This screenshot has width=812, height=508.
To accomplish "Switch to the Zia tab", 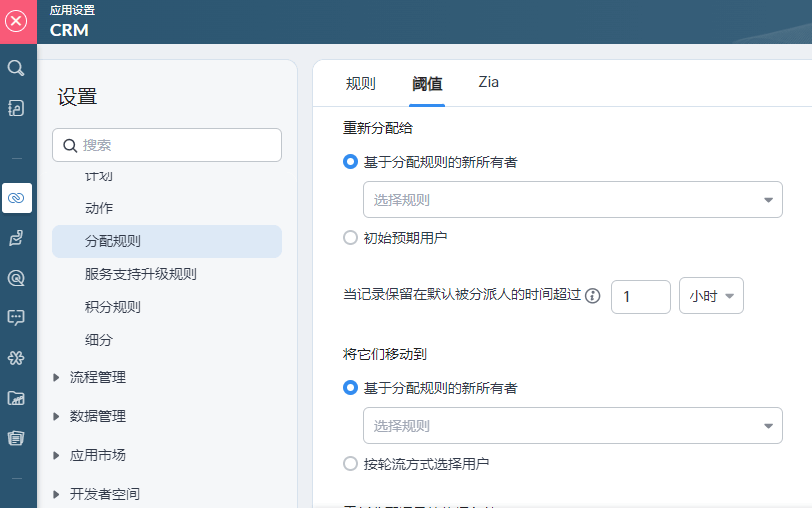I will tap(488, 83).
